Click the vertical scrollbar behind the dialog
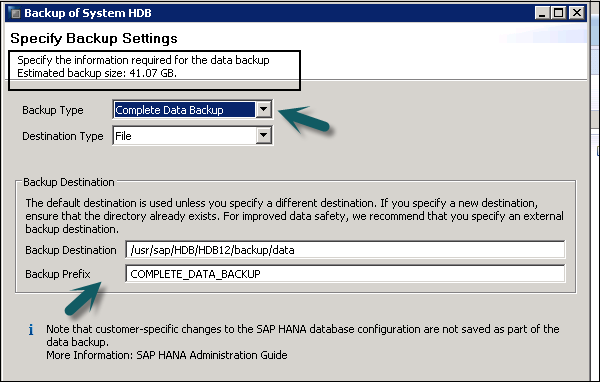The height and width of the screenshot is (382, 600). 595,191
